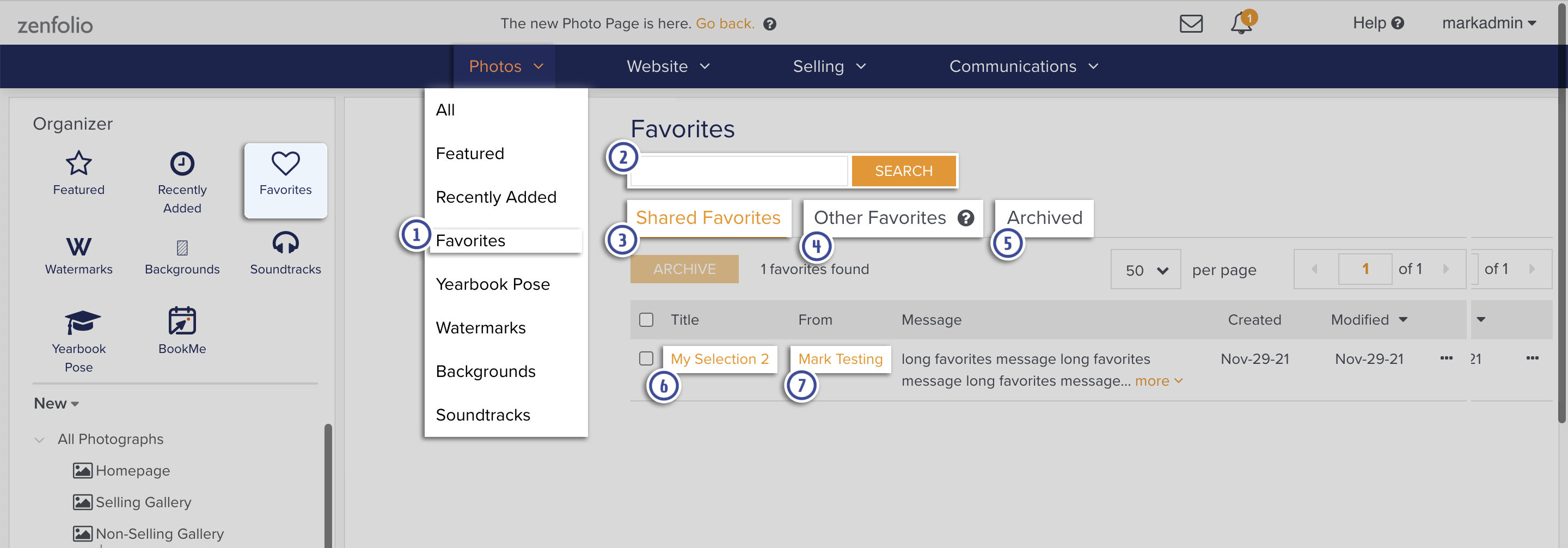This screenshot has height=548, width=1568.
Task: Click the help icon next to Go back
Action: pos(769,24)
